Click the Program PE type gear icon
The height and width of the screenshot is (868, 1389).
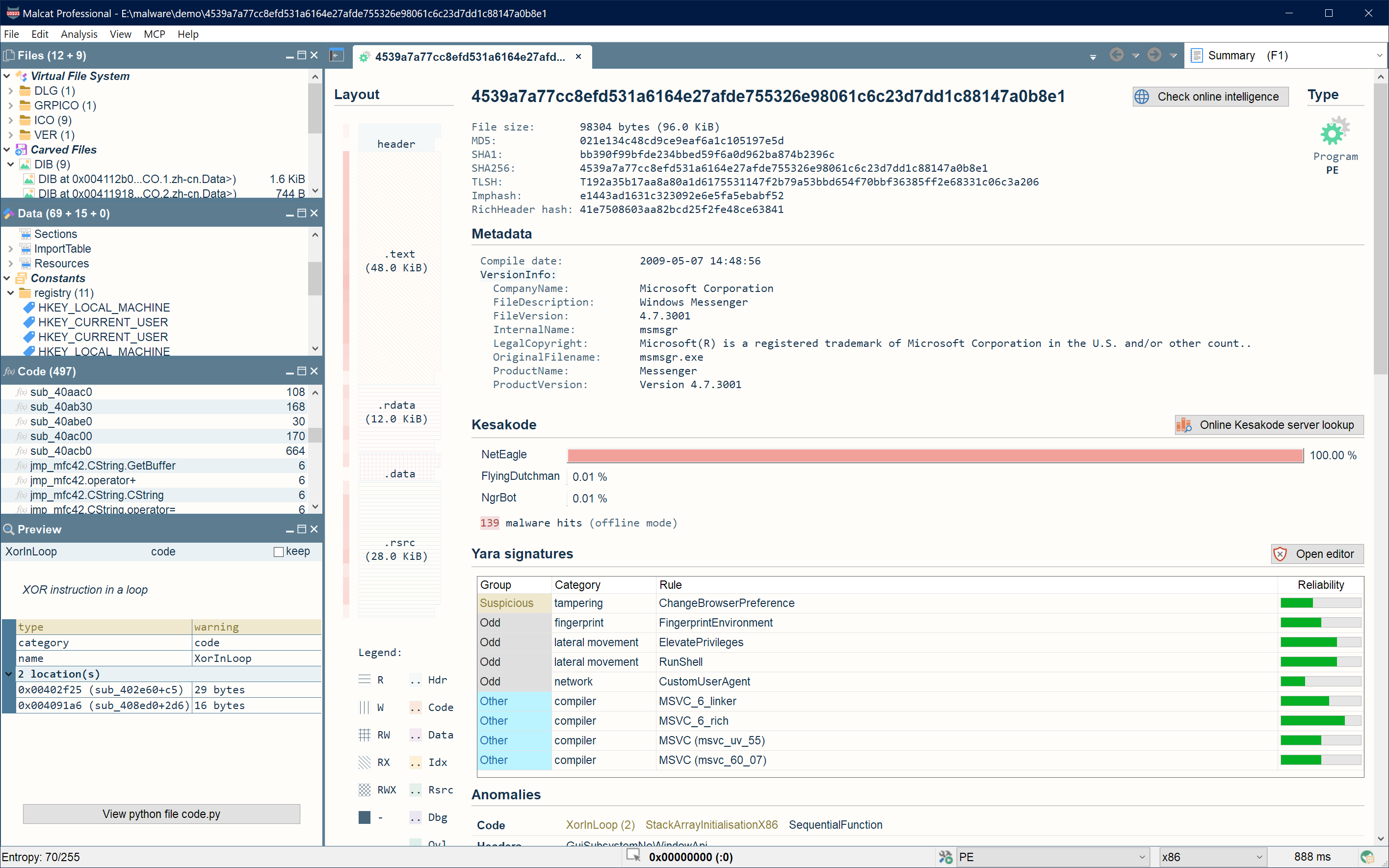point(1335,132)
